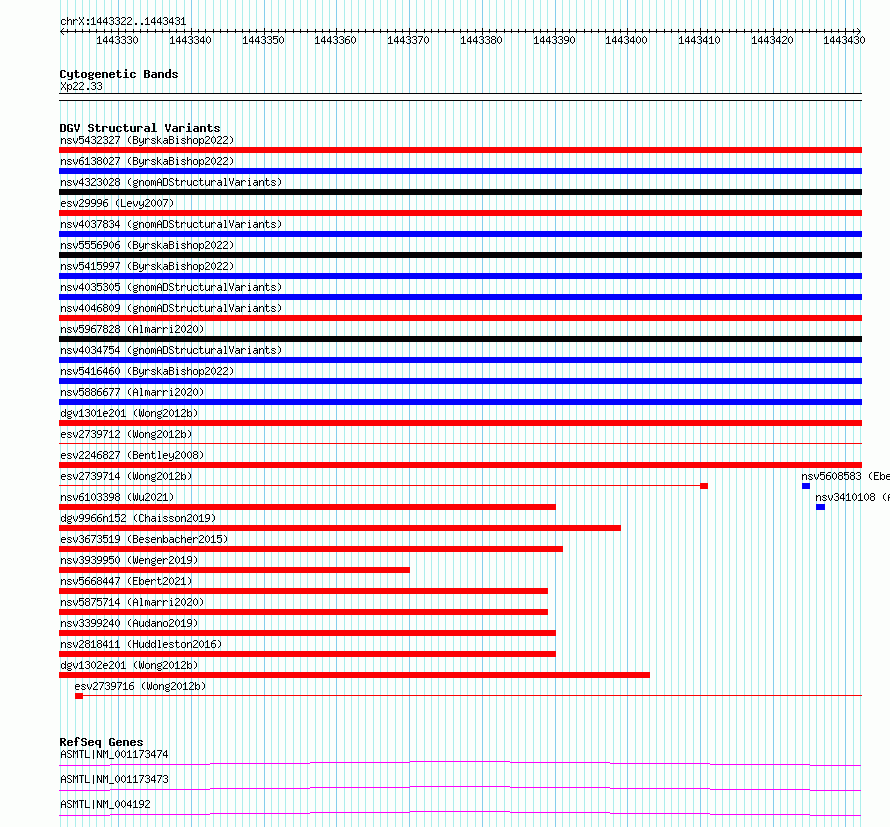
Task: Select esv2739716 (Wong2012b) label
Action: 140,686
